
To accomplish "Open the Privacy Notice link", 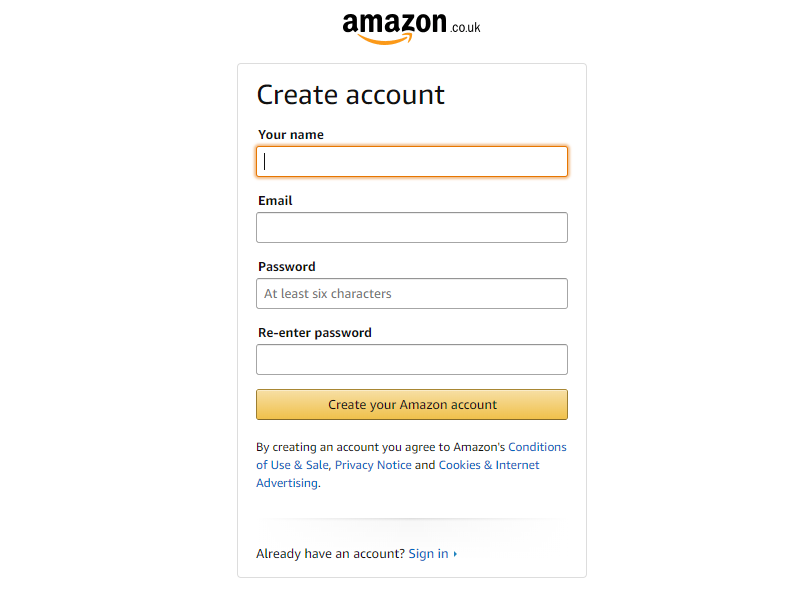I will pos(373,465).
